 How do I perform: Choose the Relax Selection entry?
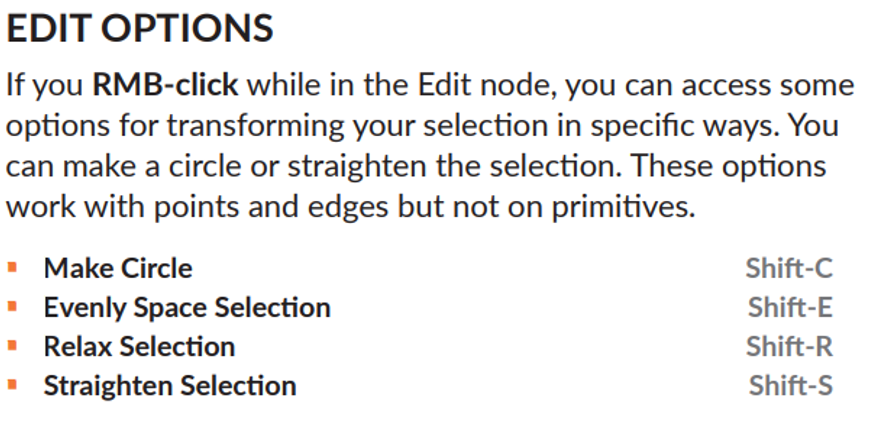tap(139, 347)
